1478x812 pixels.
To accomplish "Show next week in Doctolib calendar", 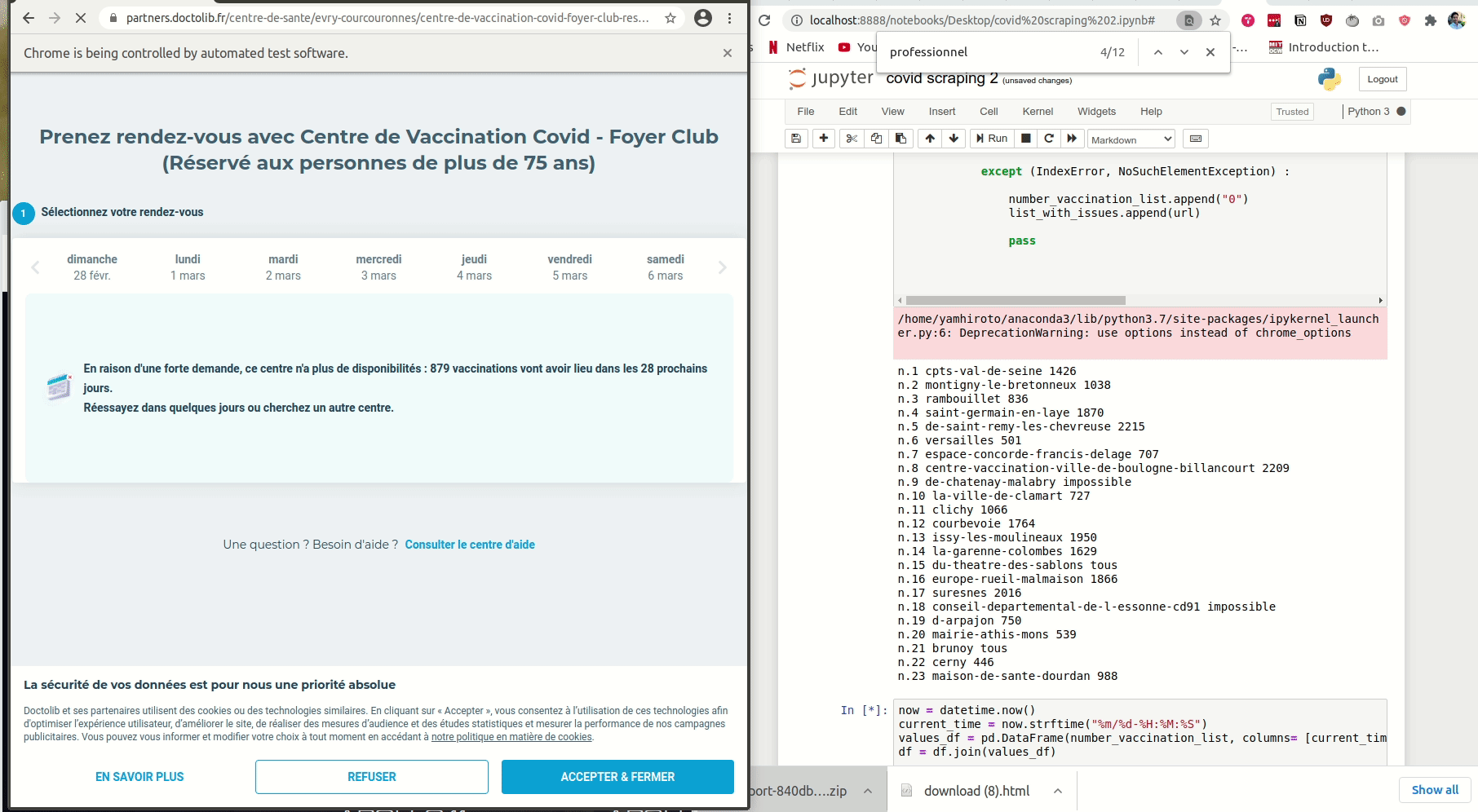I will click(x=722, y=267).
